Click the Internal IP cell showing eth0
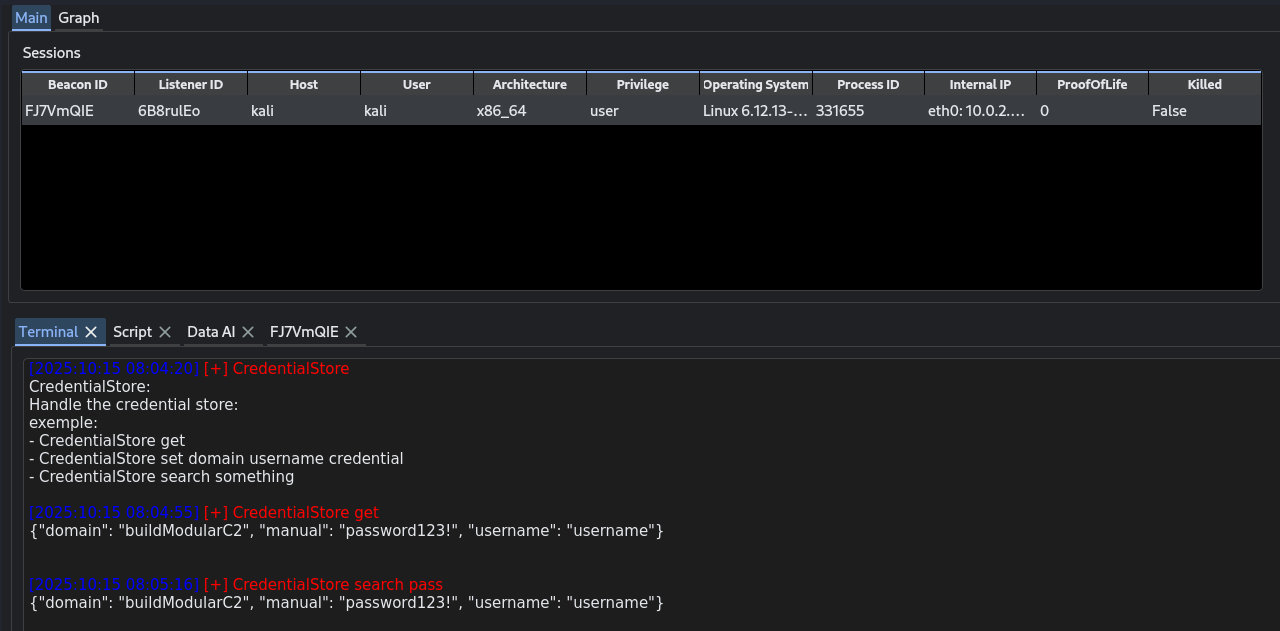 976,111
